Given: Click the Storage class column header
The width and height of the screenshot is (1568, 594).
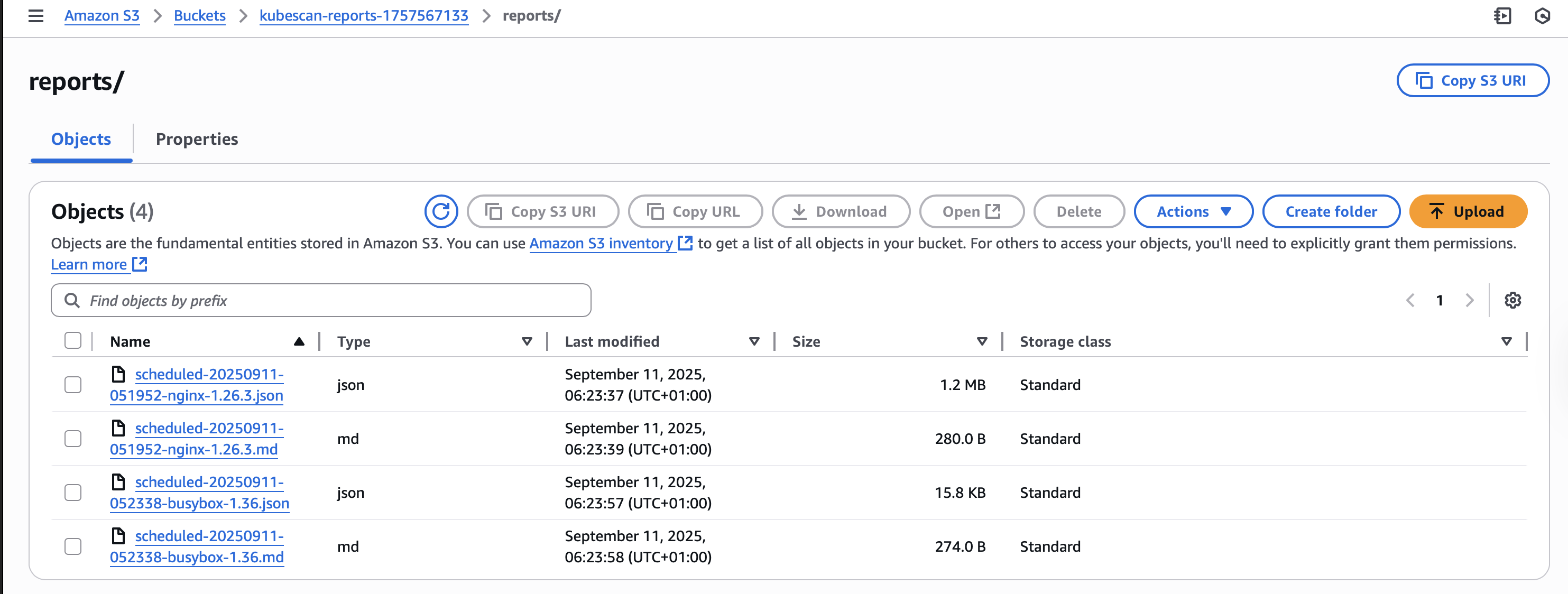Looking at the screenshot, I should coord(1065,341).
